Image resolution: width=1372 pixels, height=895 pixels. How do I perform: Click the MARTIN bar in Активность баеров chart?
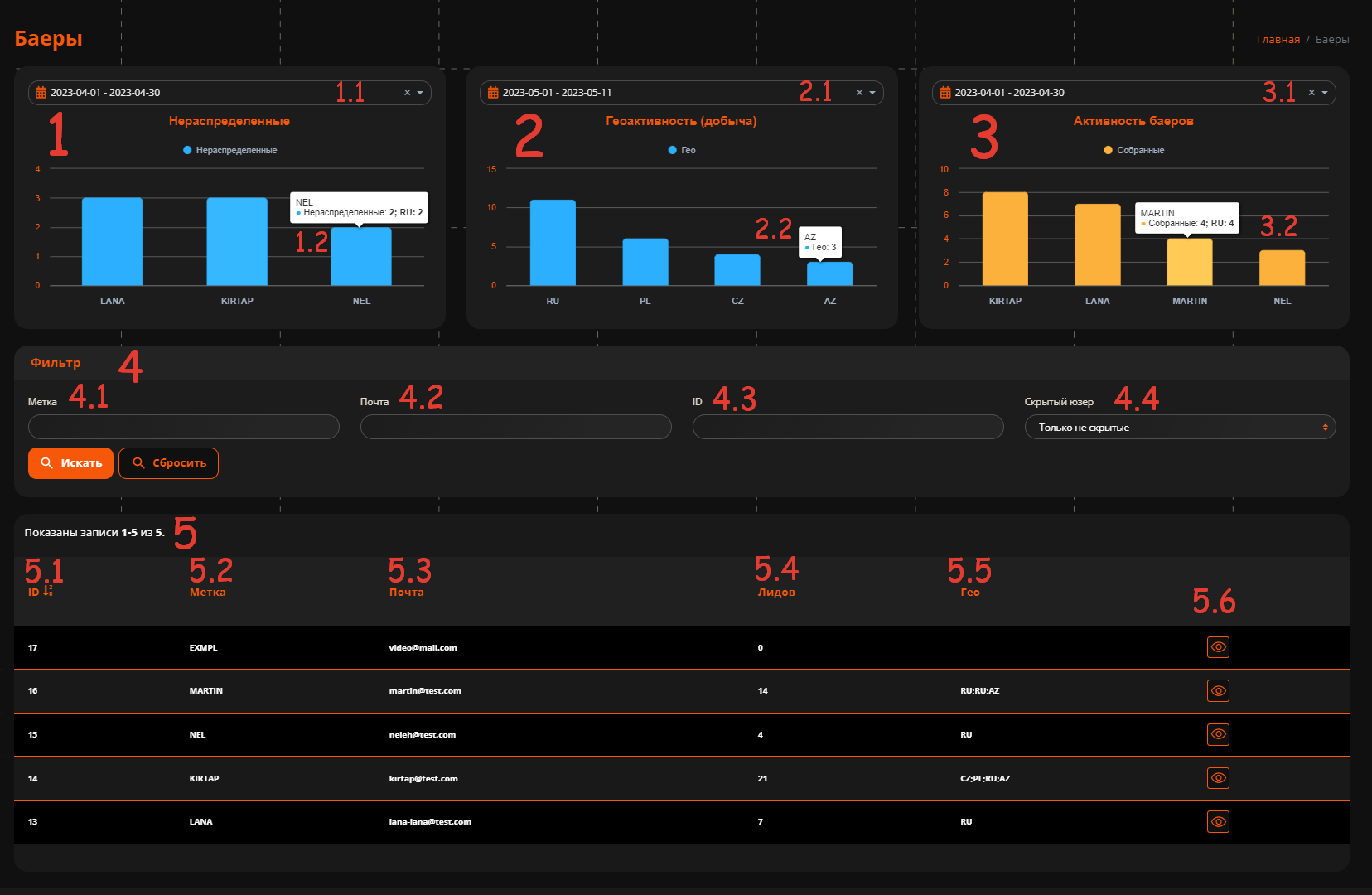coord(1190,262)
